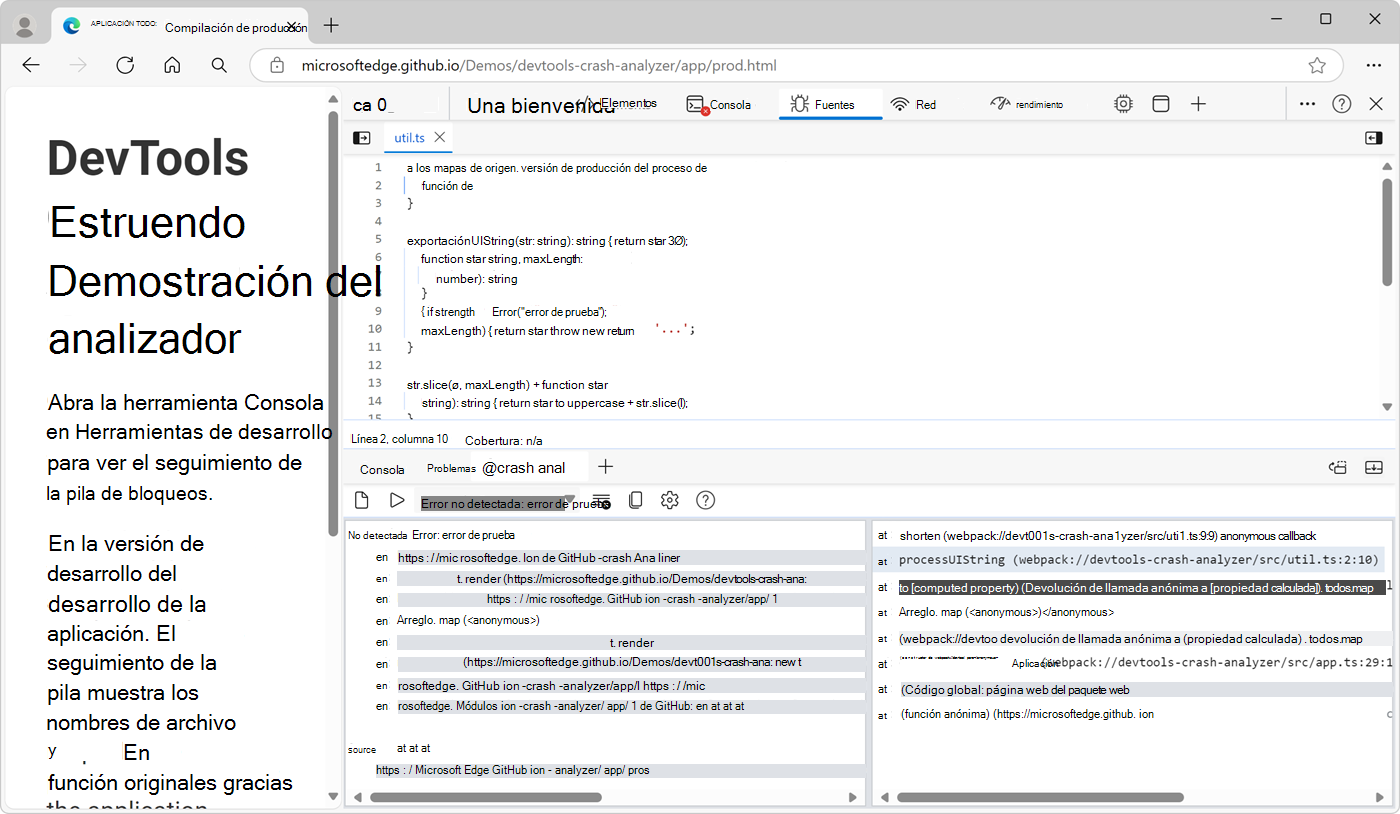1400x814 pixels.
Task: Show the navigator sidebar pane in Sources
Action: click(362, 137)
